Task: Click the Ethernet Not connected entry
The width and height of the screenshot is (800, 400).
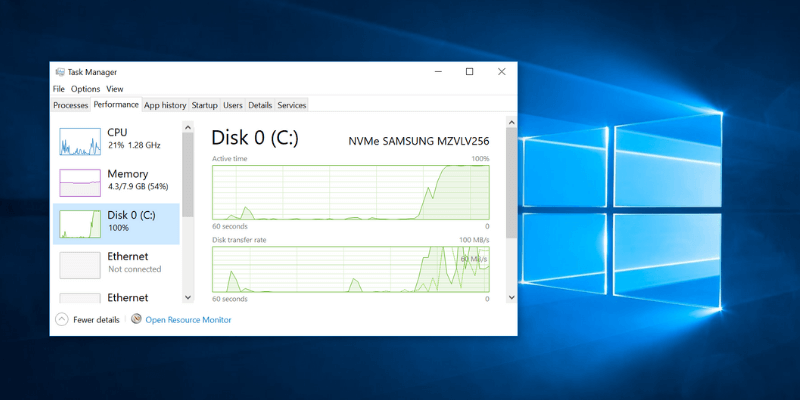Action: (x=116, y=265)
